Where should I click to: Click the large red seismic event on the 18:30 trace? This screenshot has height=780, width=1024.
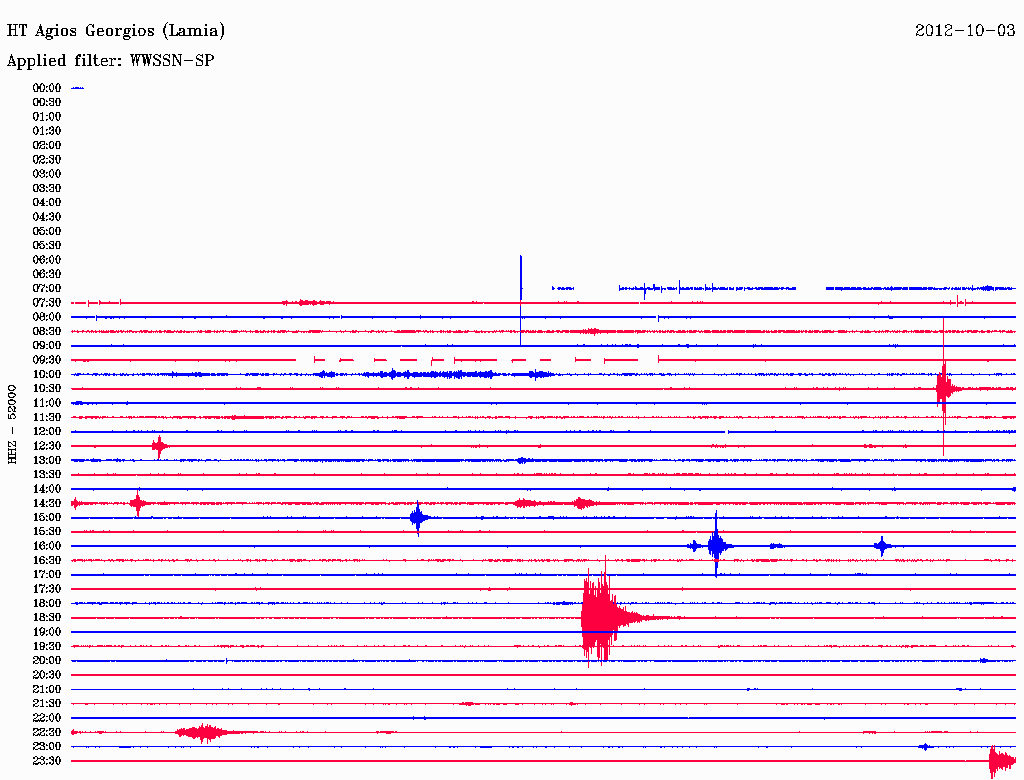602,617
